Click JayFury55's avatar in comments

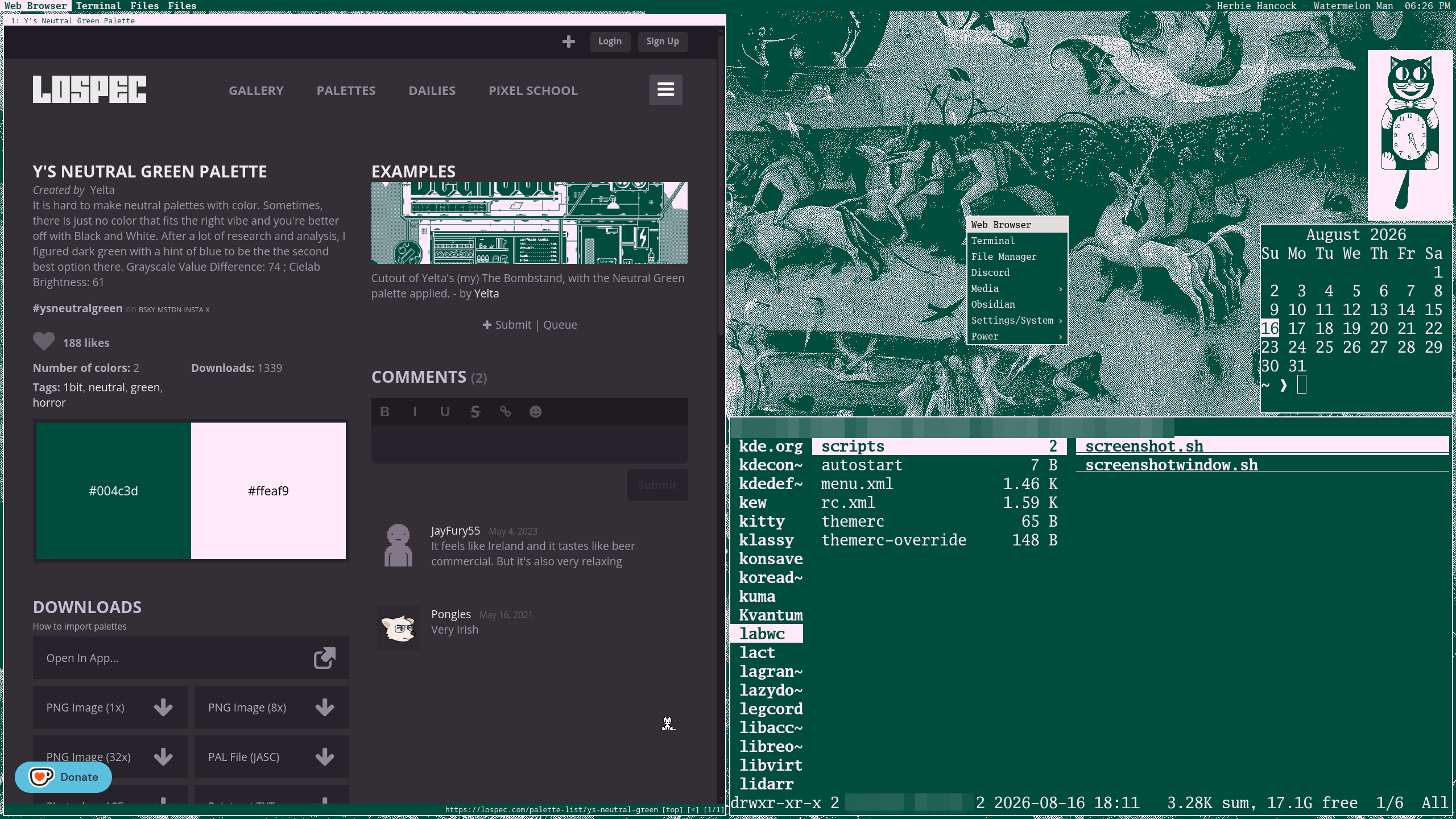(398, 545)
